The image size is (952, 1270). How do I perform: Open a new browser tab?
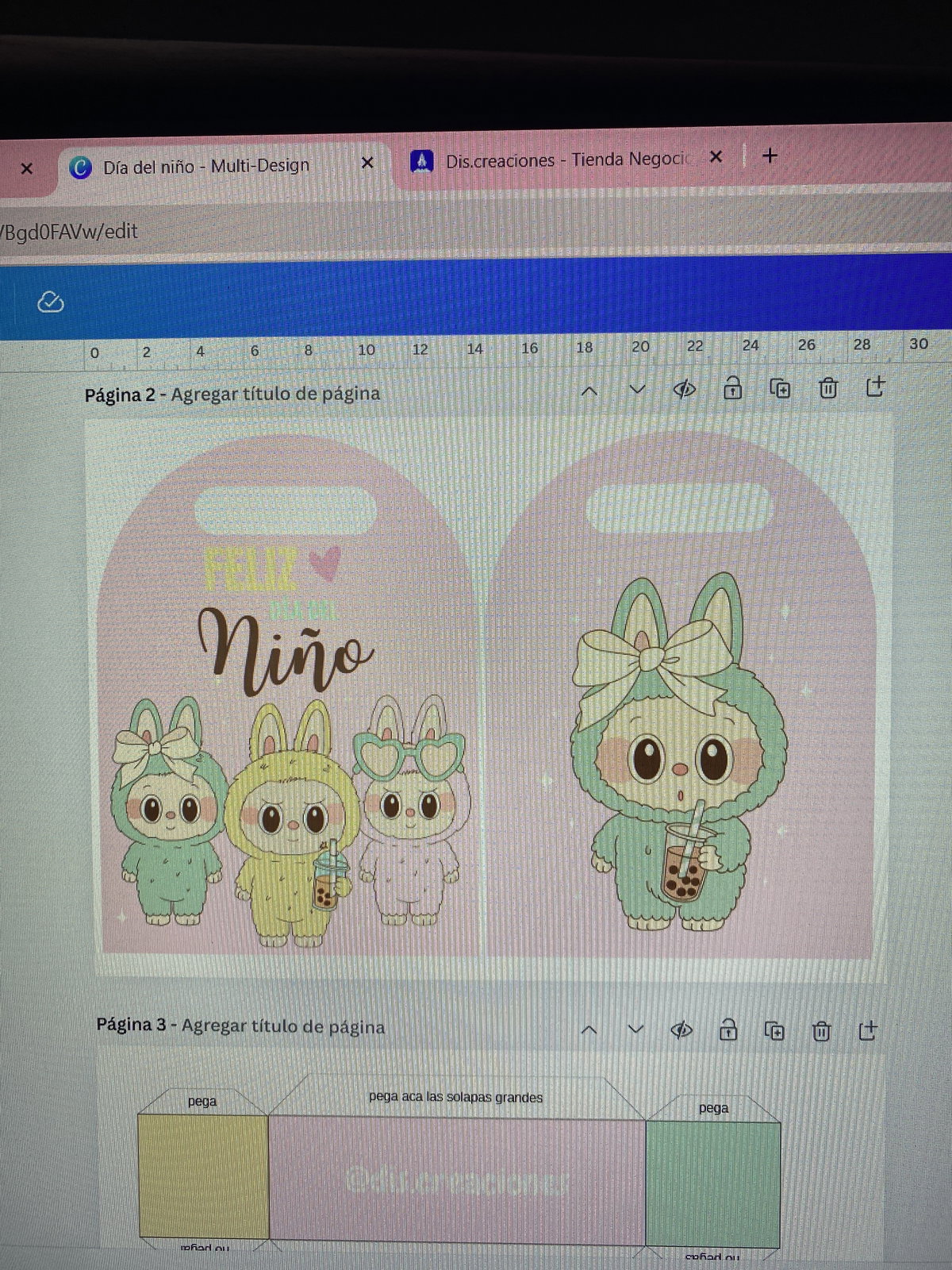pyautogui.click(x=770, y=156)
